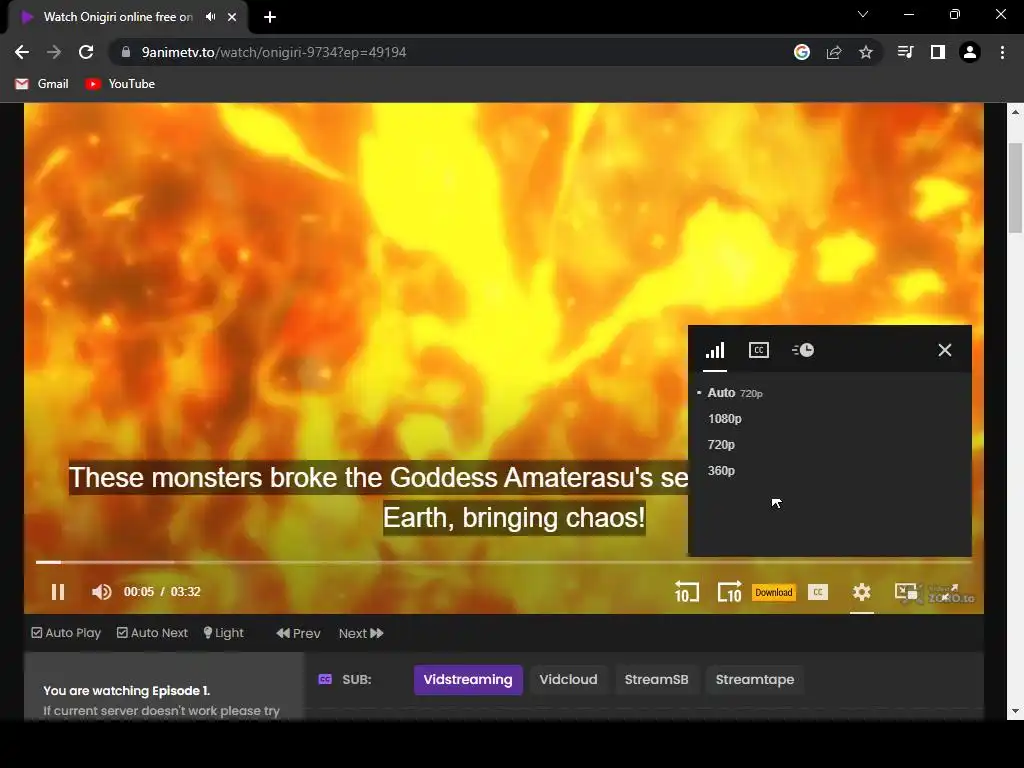Open the playback speed tab in settings panel
1024x768 pixels.
click(x=803, y=351)
